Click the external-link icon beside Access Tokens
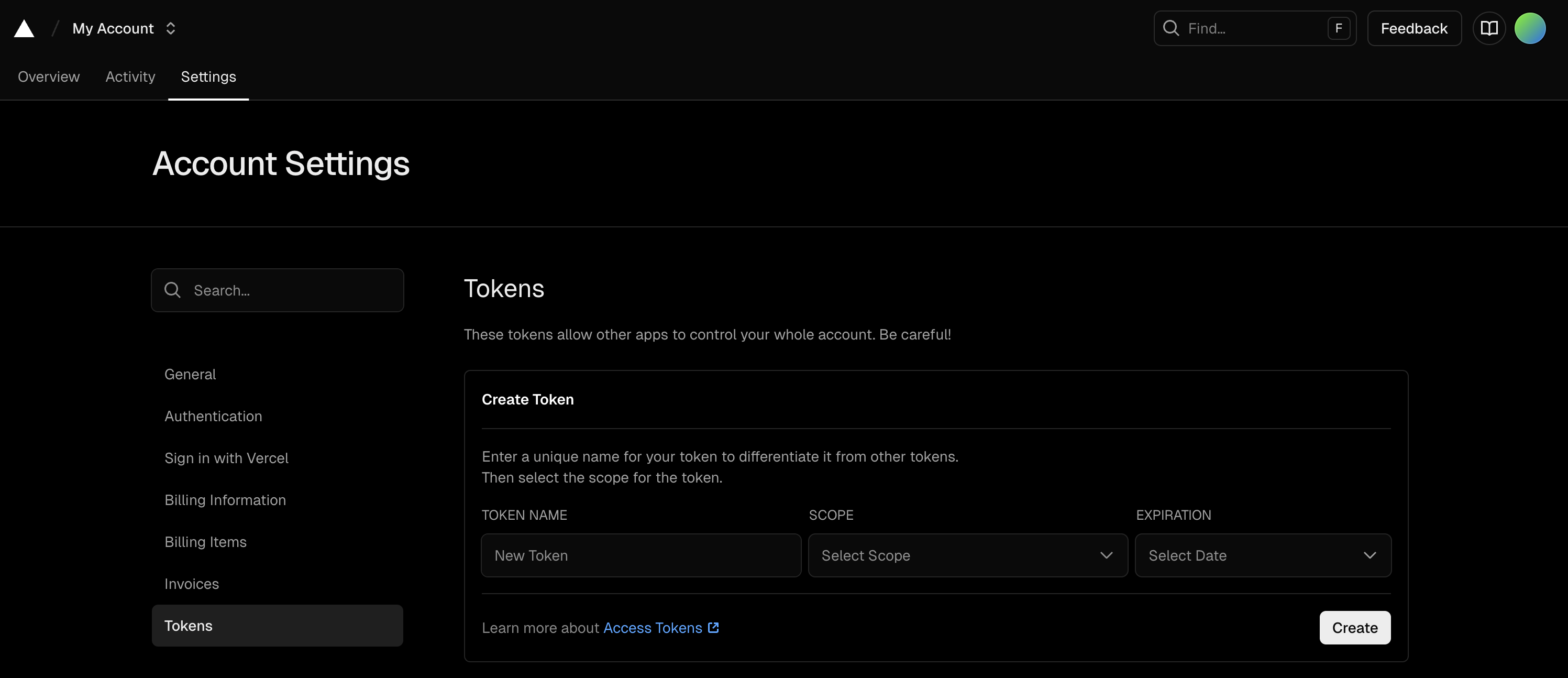Image resolution: width=1568 pixels, height=678 pixels. pos(713,628)
